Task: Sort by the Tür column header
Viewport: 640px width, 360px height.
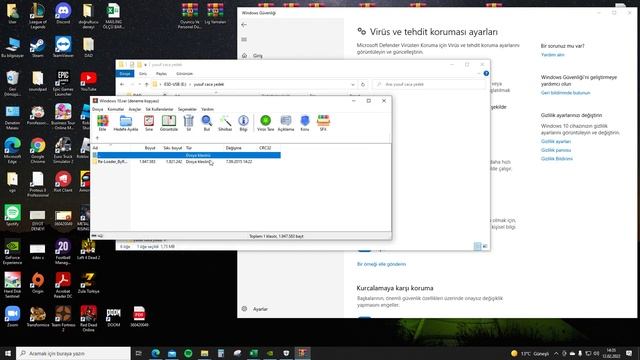Action: coord(189,148)
